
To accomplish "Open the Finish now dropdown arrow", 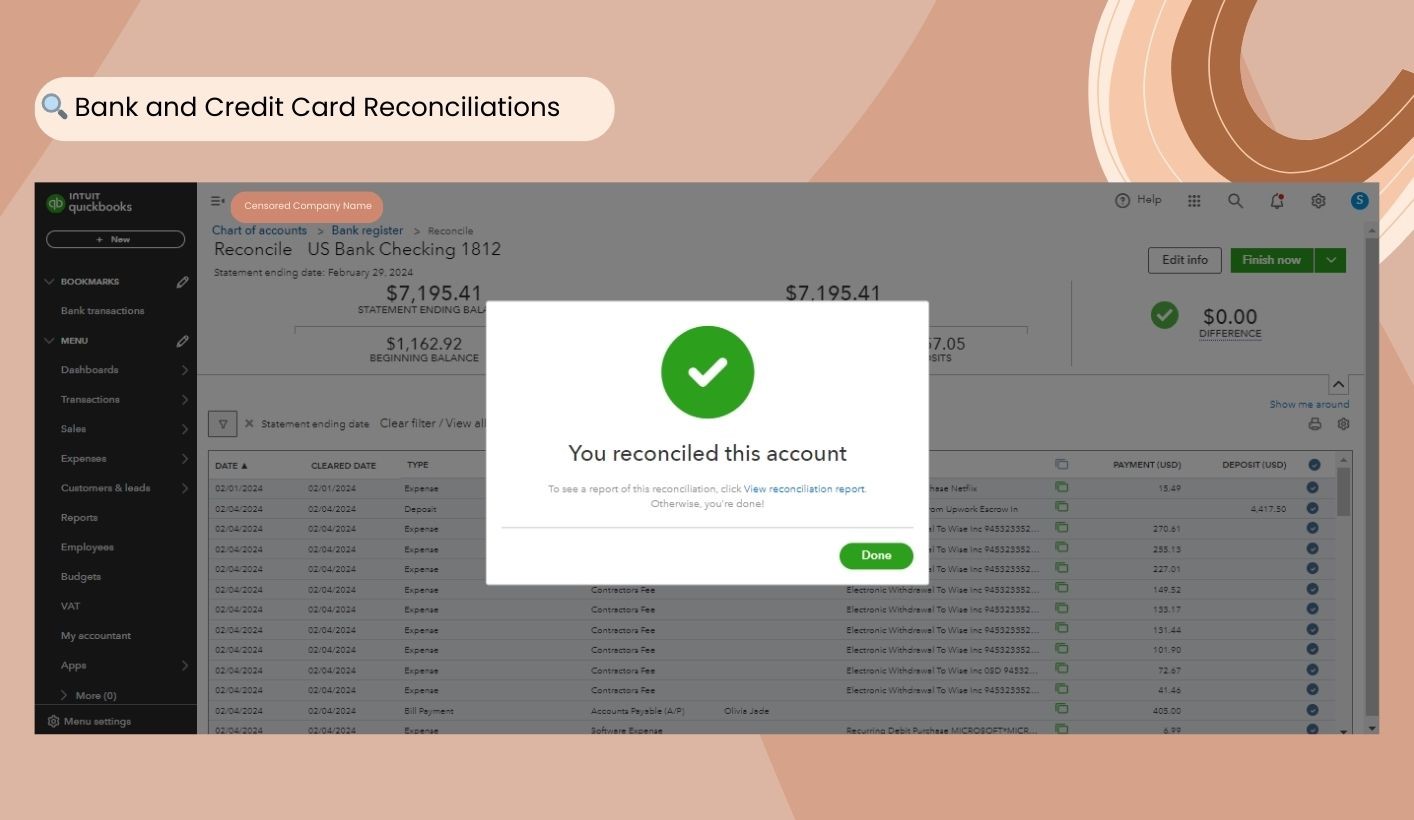I will click(x=1330, y=260).
